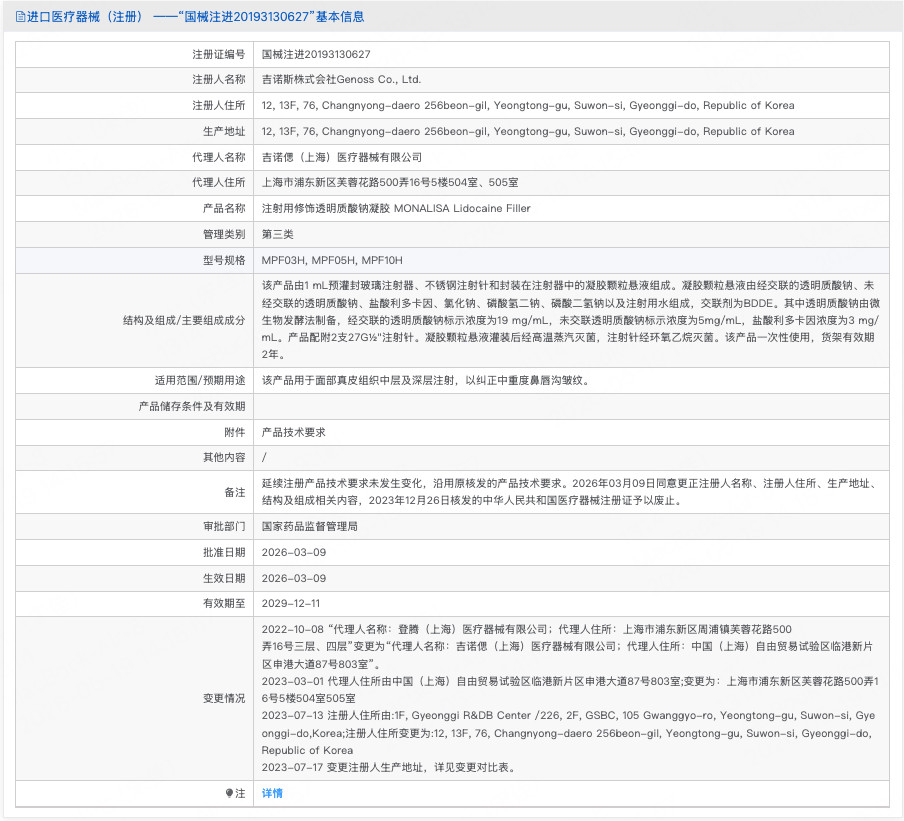Click change entry dated 2023-03-01
Image resolution: width=904 pixels, height=821 pixels.
click(570, 690)
